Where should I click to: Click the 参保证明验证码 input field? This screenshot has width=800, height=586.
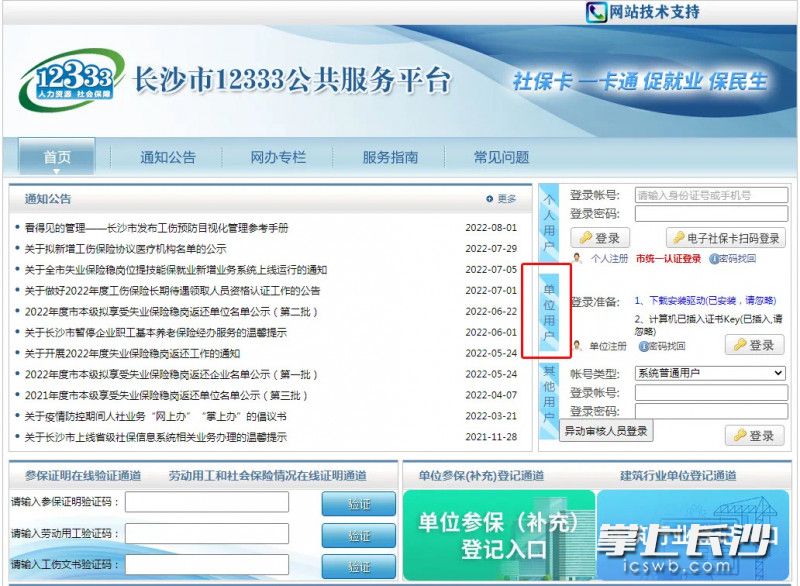click(207, 502)
